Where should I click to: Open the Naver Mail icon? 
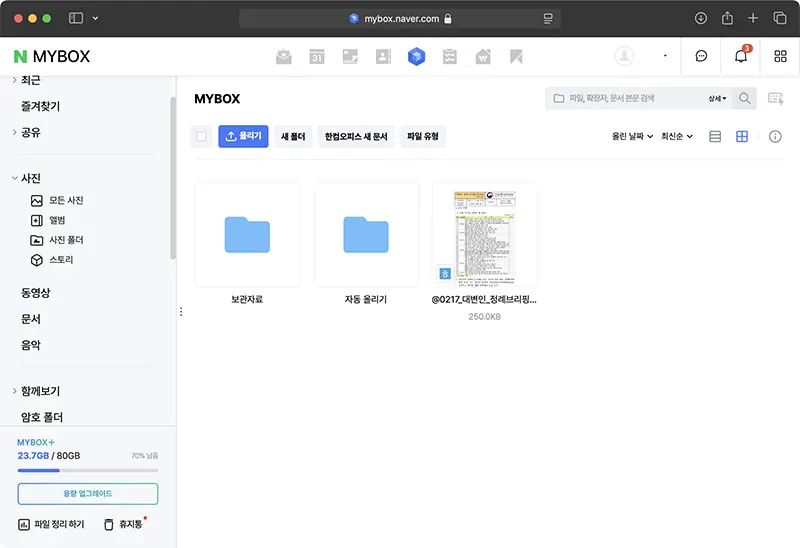(284, 57)
